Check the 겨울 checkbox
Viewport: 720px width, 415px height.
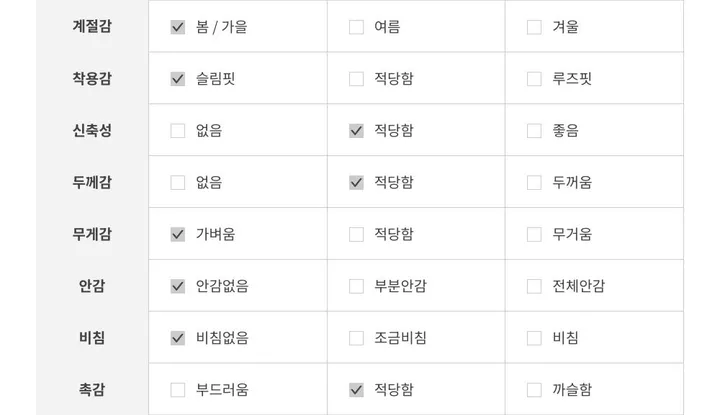point(534,27)
